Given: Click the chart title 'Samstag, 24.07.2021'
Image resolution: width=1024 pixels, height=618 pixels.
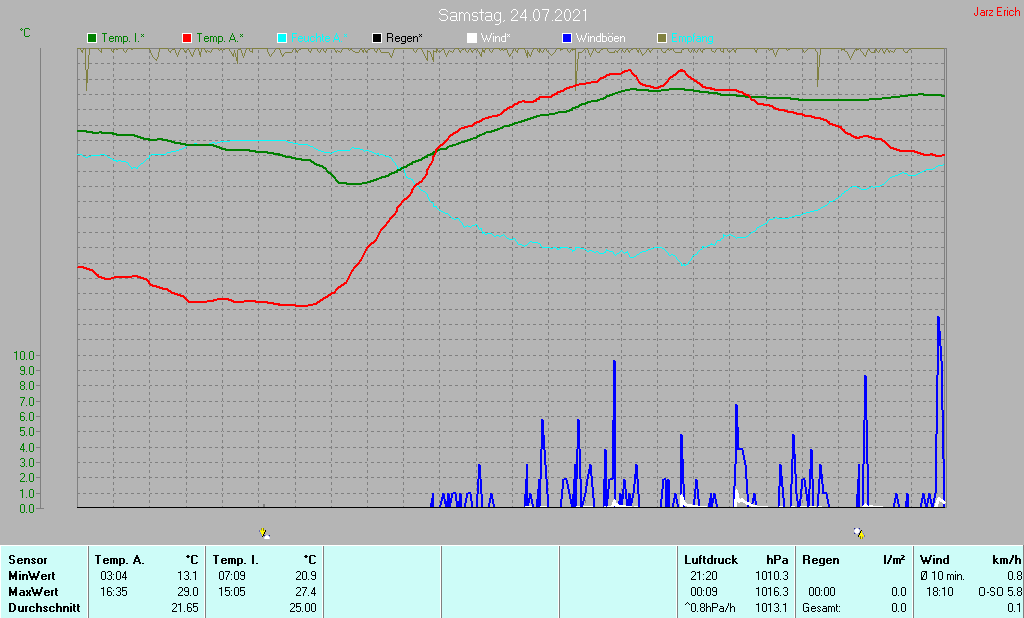Looking at the screenshot, I should pos(513,15).
